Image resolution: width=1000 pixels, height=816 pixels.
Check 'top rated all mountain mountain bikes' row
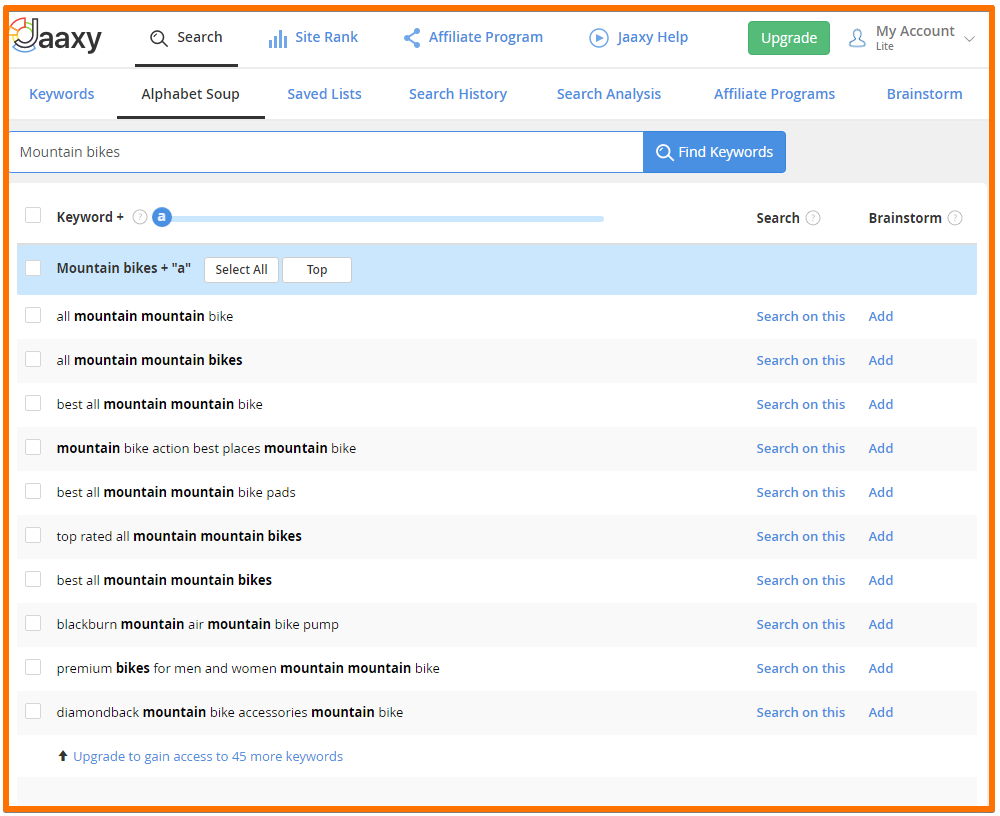pyautogui.click(x=33, y=535)
